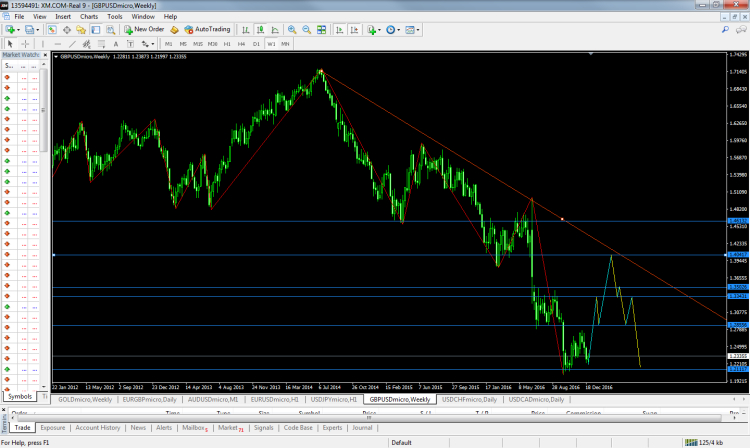Select the Text tool (A icon)
Viewport: 750px width, 448px height.
[116, 44]
